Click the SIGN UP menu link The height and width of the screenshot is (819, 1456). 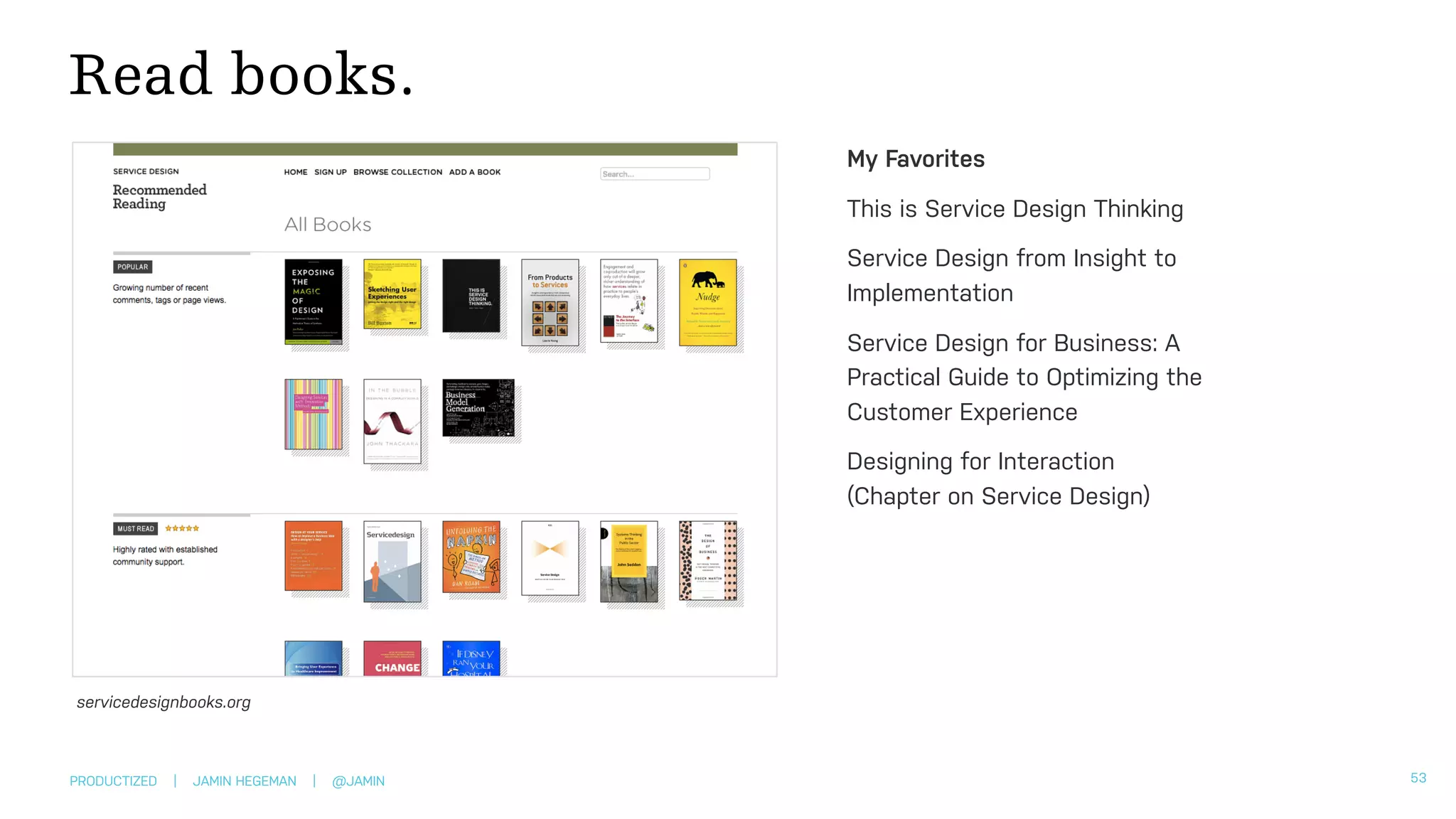331,172
